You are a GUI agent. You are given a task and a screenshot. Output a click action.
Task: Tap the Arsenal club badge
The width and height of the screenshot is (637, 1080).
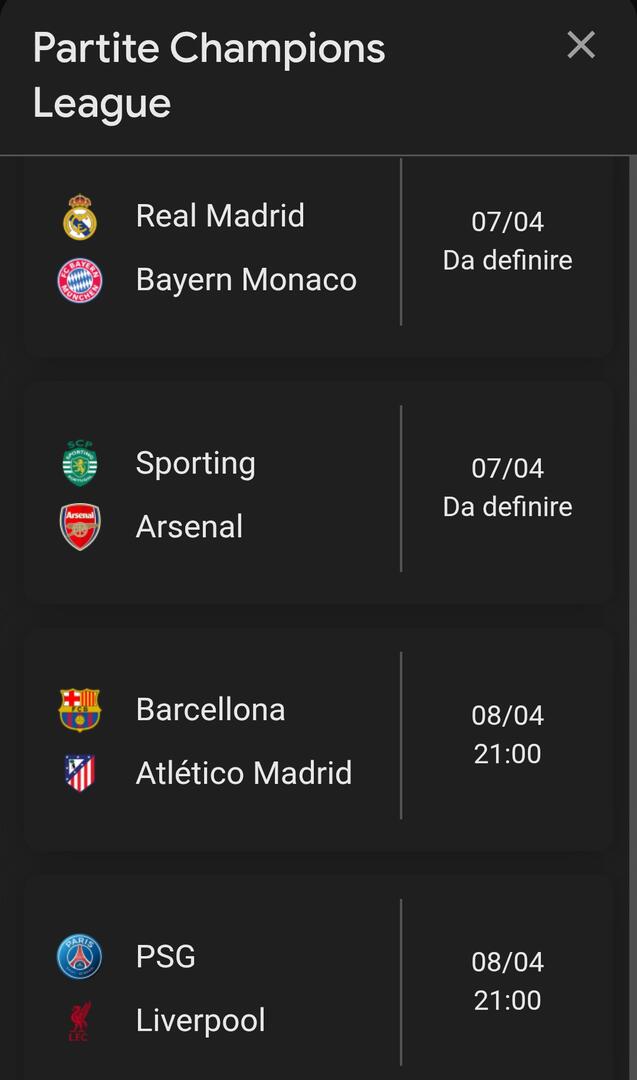point(80,526)
